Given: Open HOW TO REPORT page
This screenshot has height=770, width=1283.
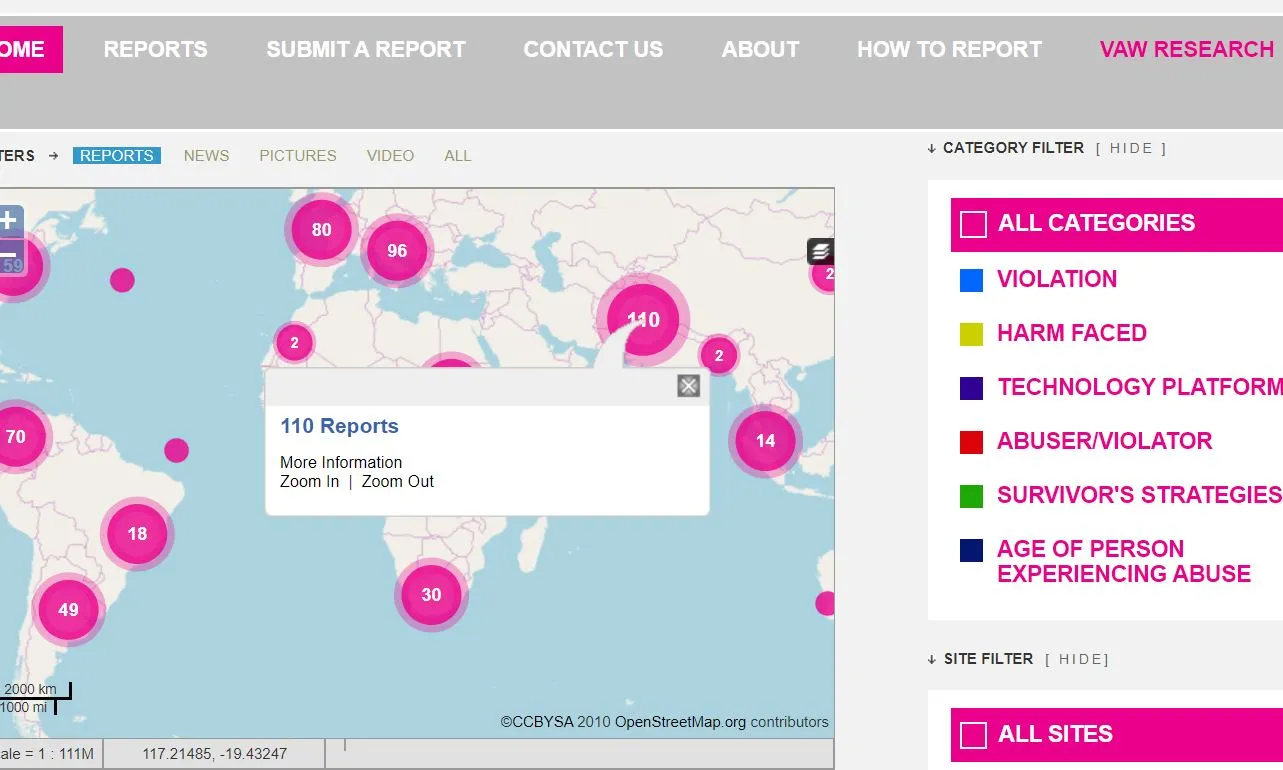Looking at the screenshot, I should click(949, 49).
